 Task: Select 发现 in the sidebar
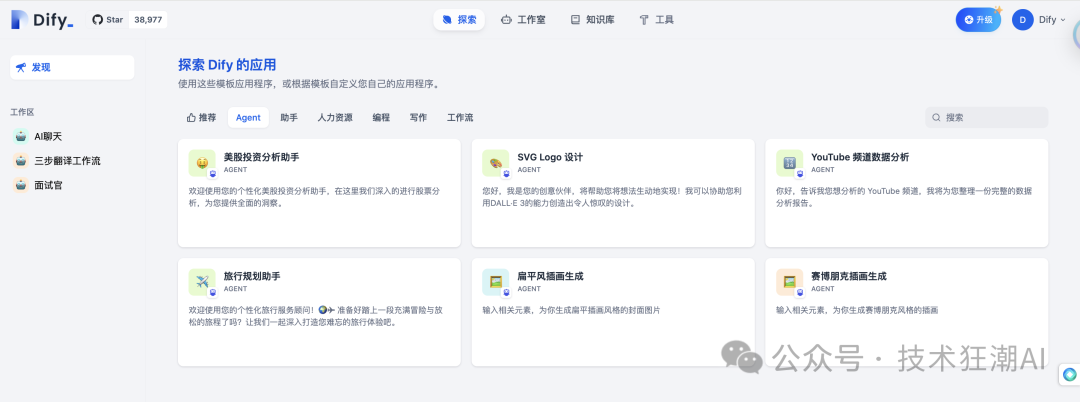(72, 67)
